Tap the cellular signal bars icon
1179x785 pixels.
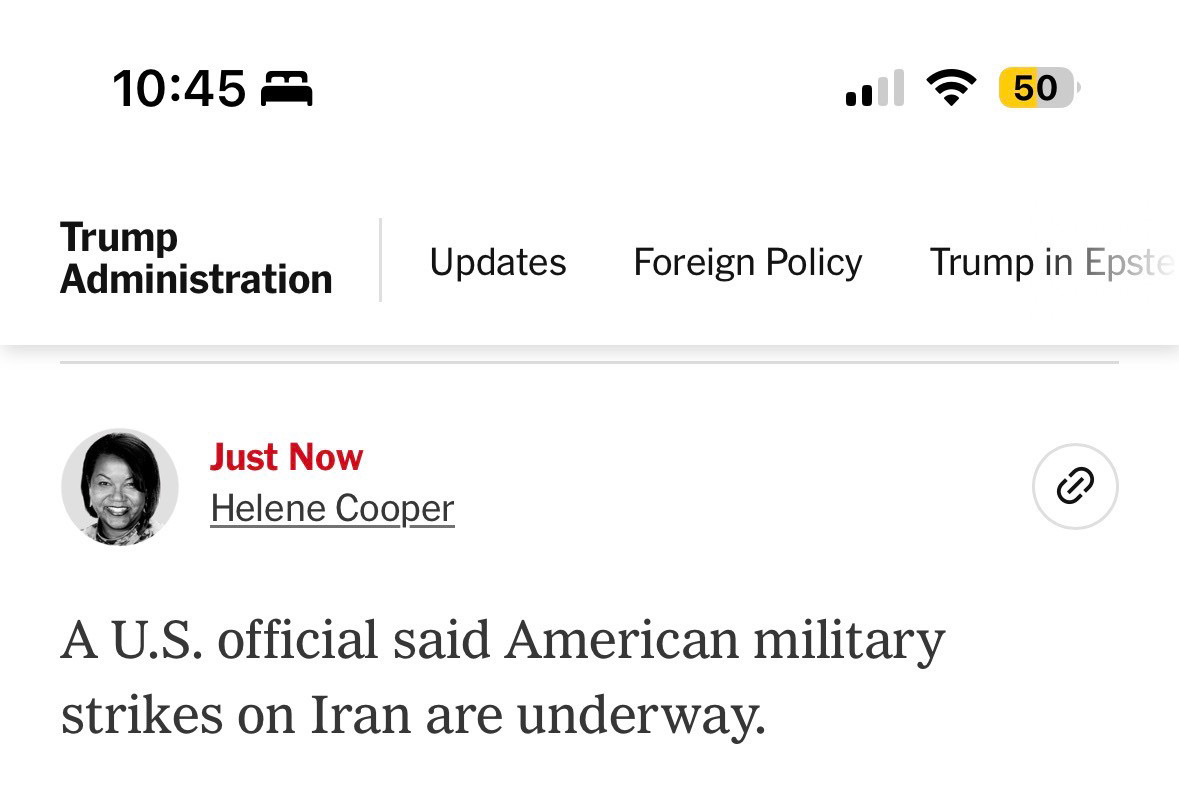pyautogui.click(x=874, y=89)
